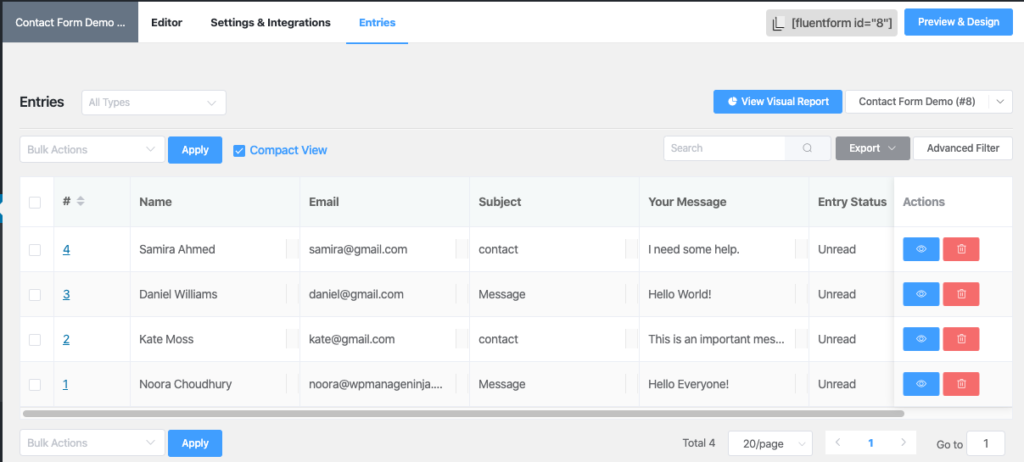Image resolution: width=1024 pixels, height=462 pixels.
Task: Click the search magnifier icon
Action: (x=807, y=148)
